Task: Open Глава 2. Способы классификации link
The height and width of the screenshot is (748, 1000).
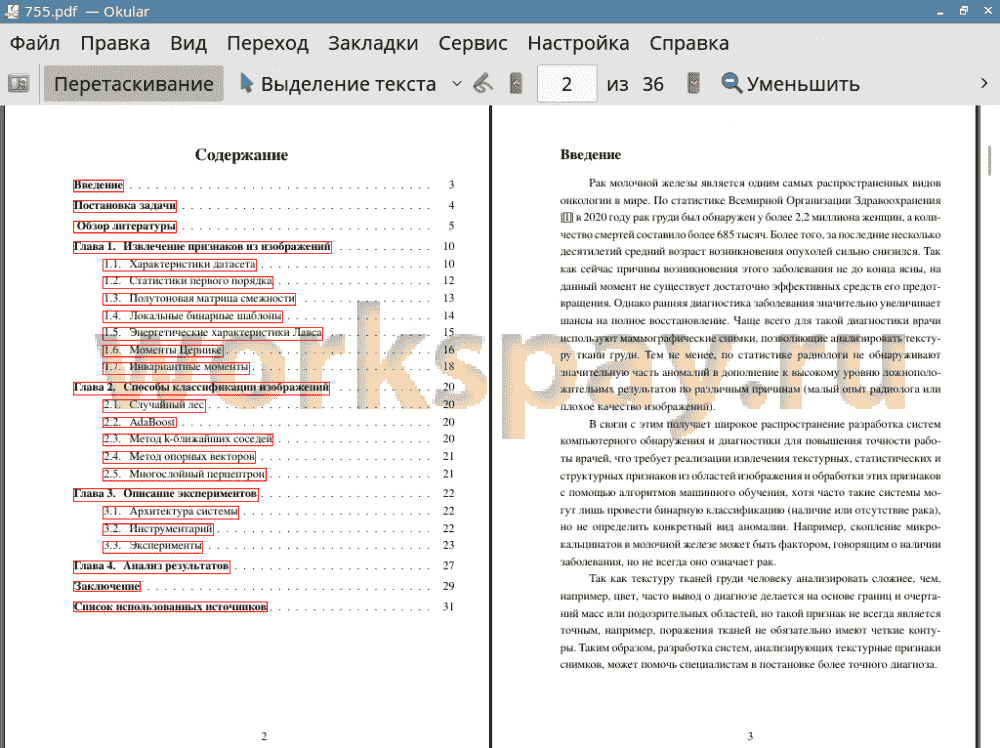Action: pyautogui.click(x=202, y=388)
